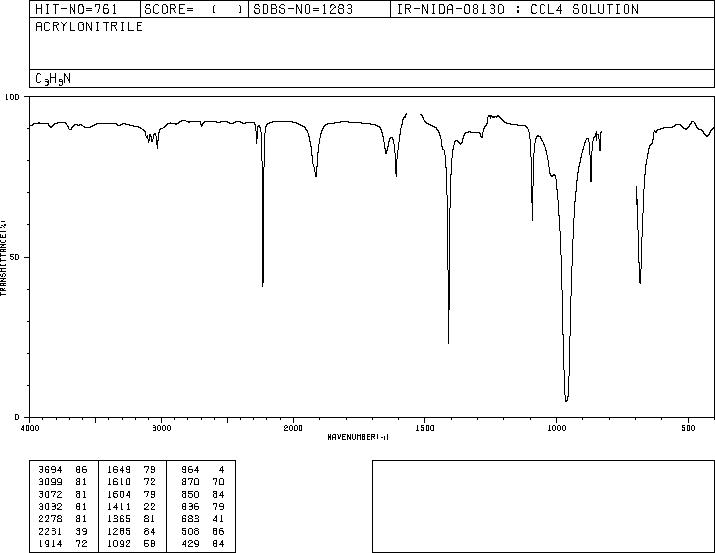The width and height of the screenshot is (715, 553).
Task: Click the 1500 wavenumber axis label
Action: [x=425, y=428]
